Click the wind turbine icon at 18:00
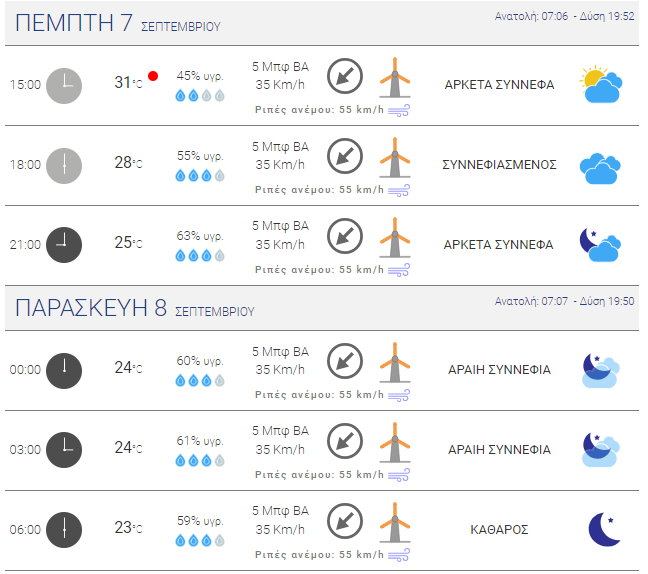 (395, 157)
